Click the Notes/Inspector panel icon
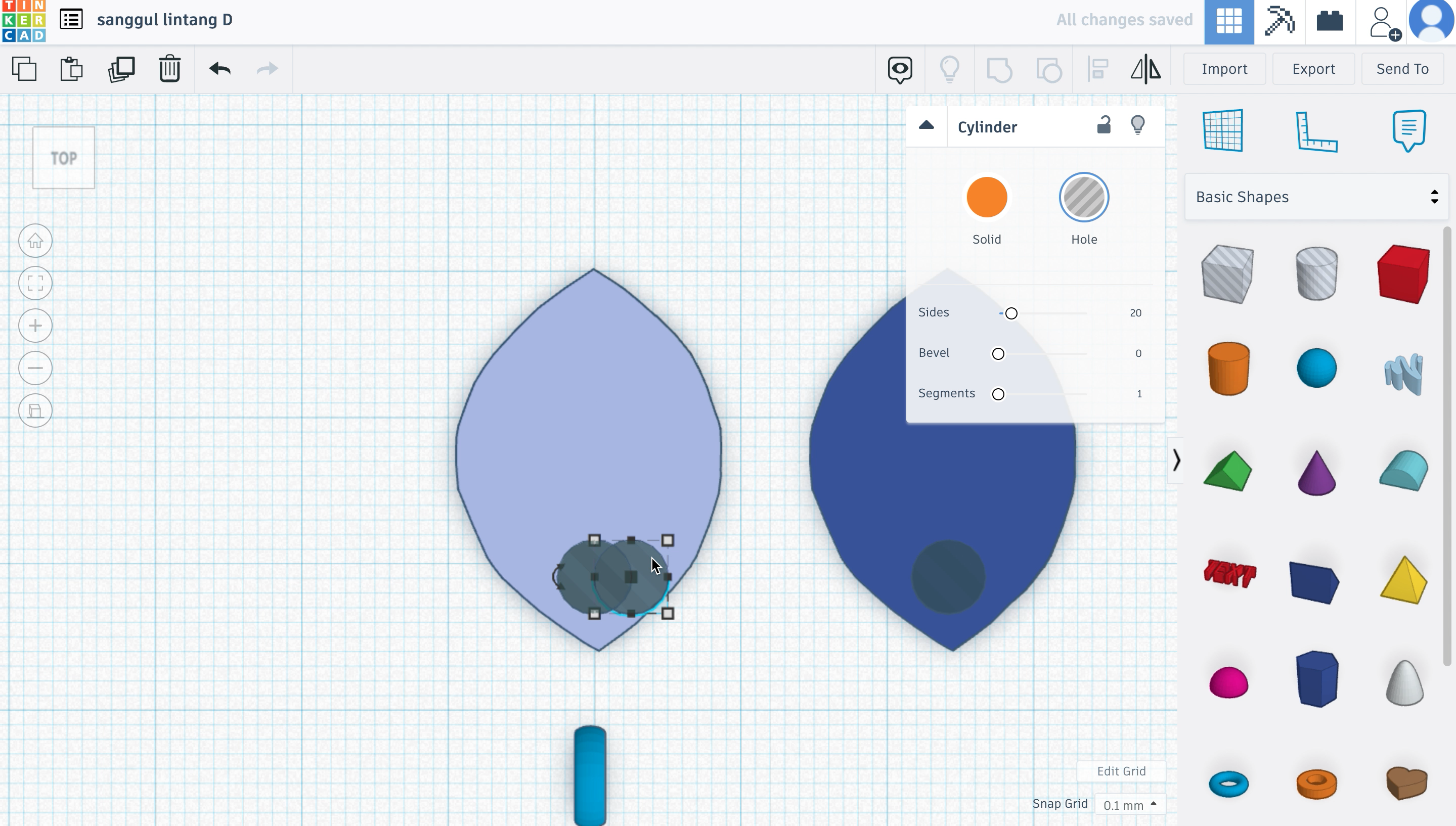 1410,130
